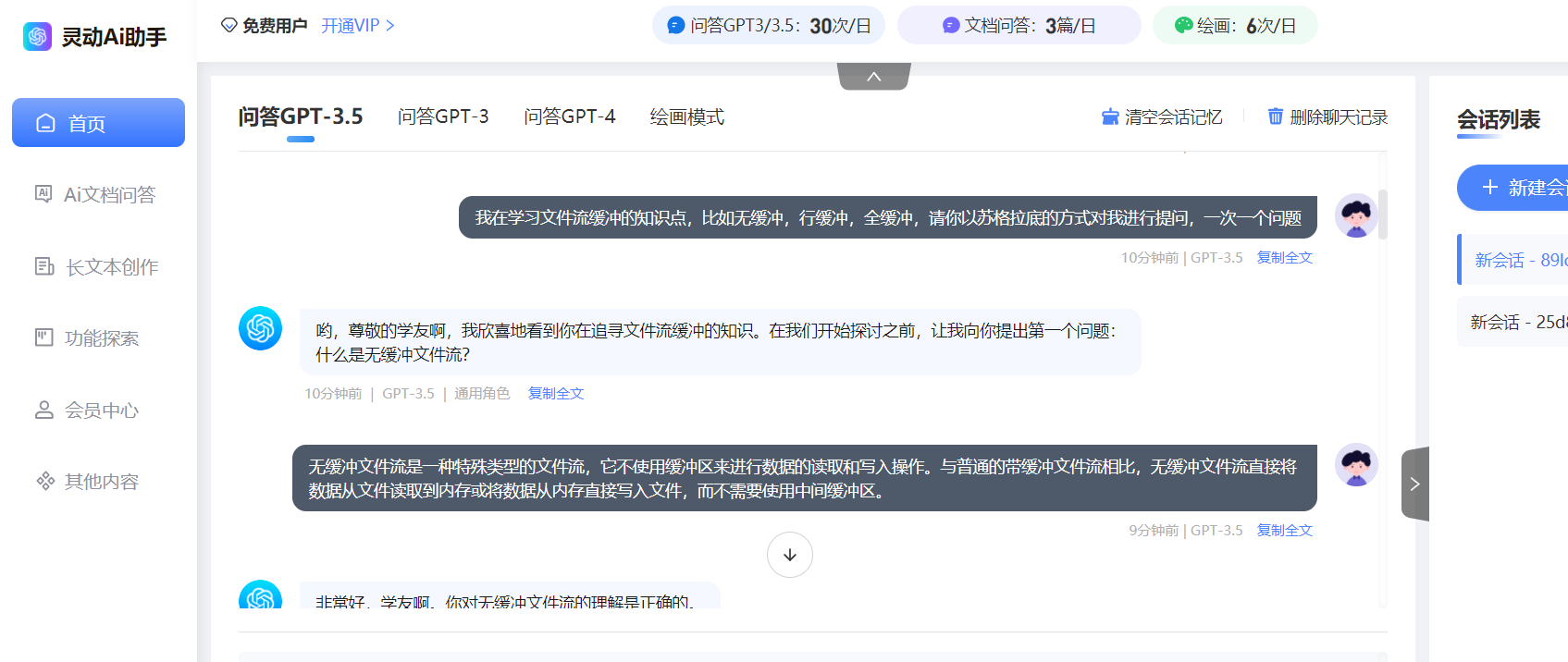Click the user avatar beside first message
This screenshot has height=662, width=1568.
1356,215
